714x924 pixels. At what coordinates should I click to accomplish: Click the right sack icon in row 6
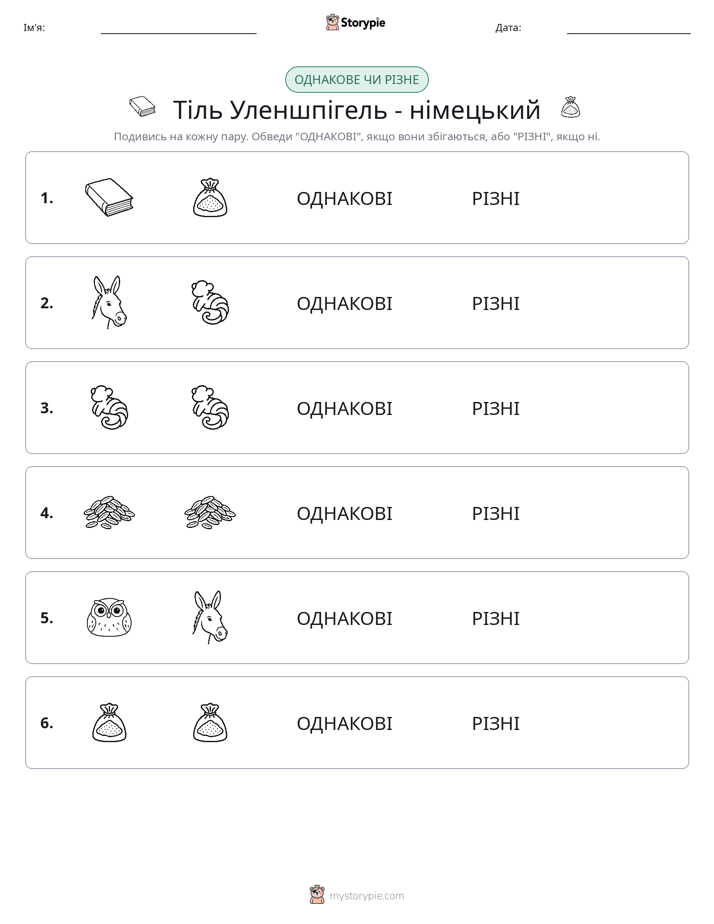[x=210, y=722]
